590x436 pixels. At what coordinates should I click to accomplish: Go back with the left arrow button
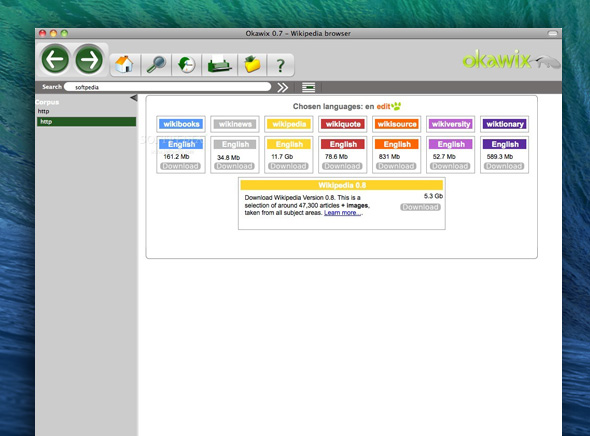(55, 59)
